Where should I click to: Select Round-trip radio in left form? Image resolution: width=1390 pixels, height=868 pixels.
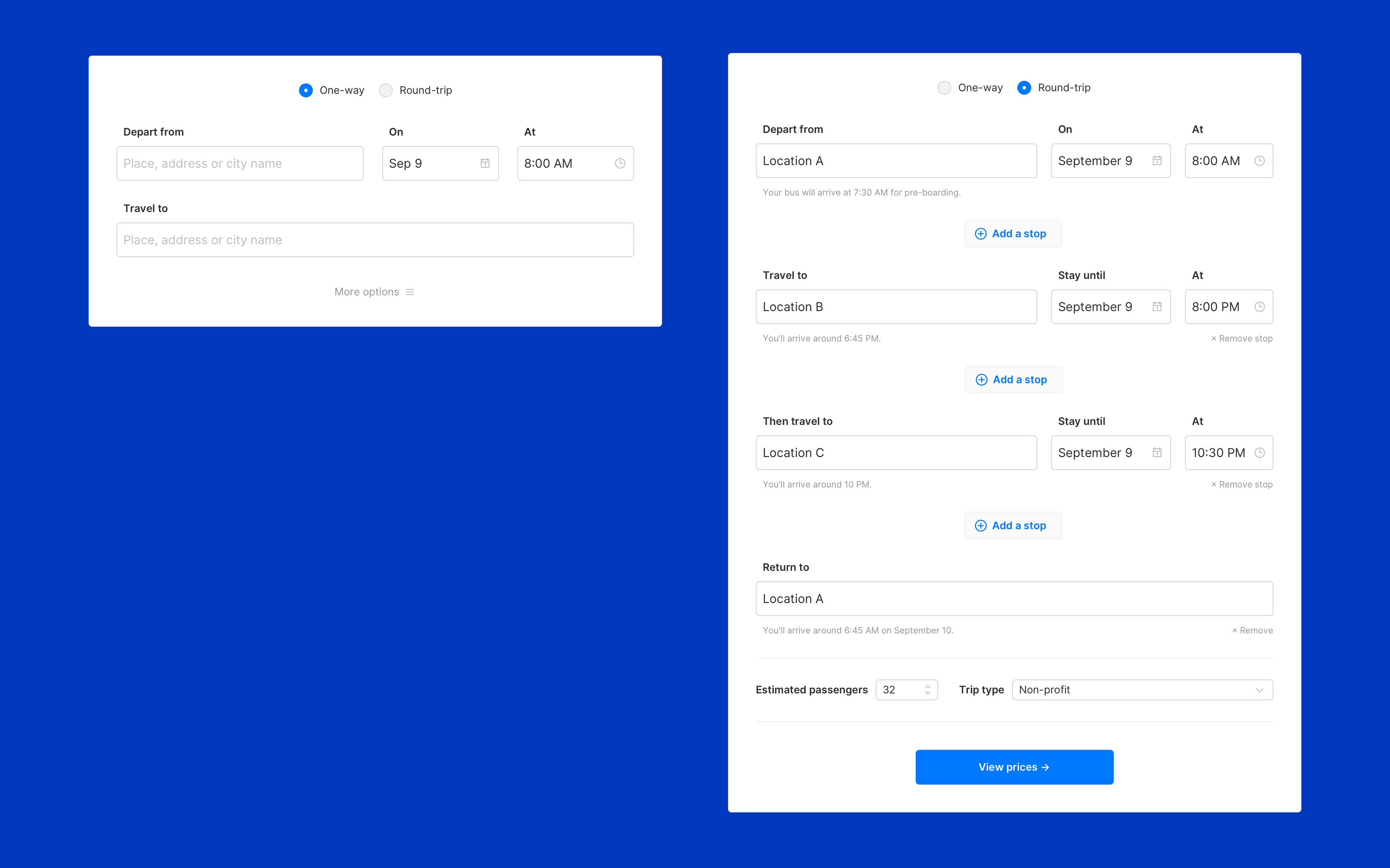point(386,91)
